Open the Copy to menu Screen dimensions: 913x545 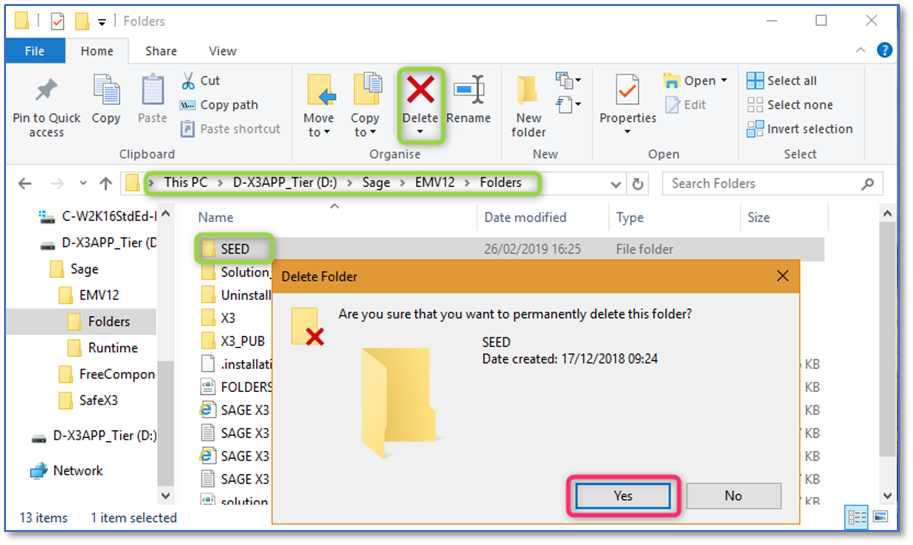365,106
